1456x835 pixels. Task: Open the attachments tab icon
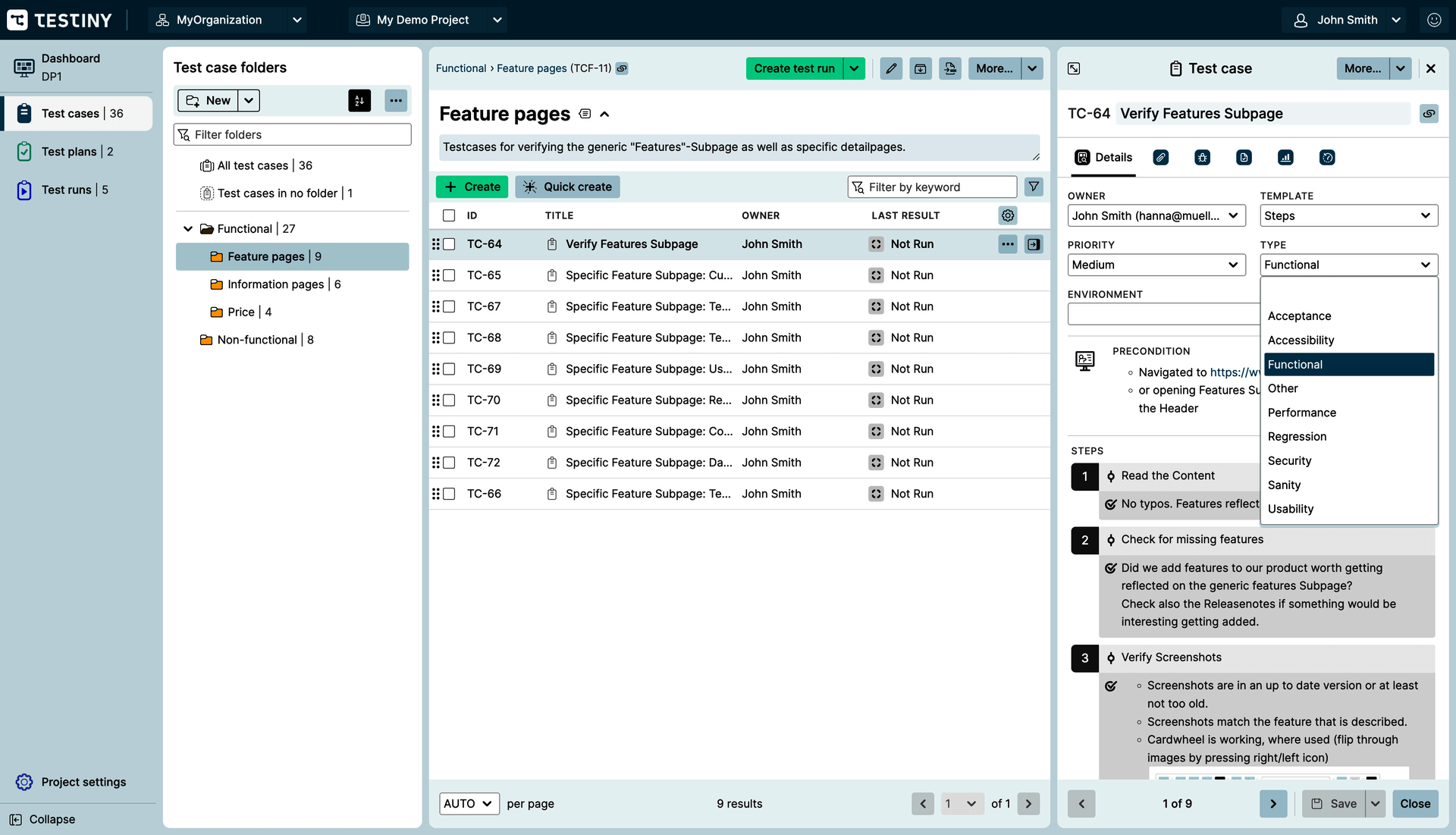click(1160, 158)
